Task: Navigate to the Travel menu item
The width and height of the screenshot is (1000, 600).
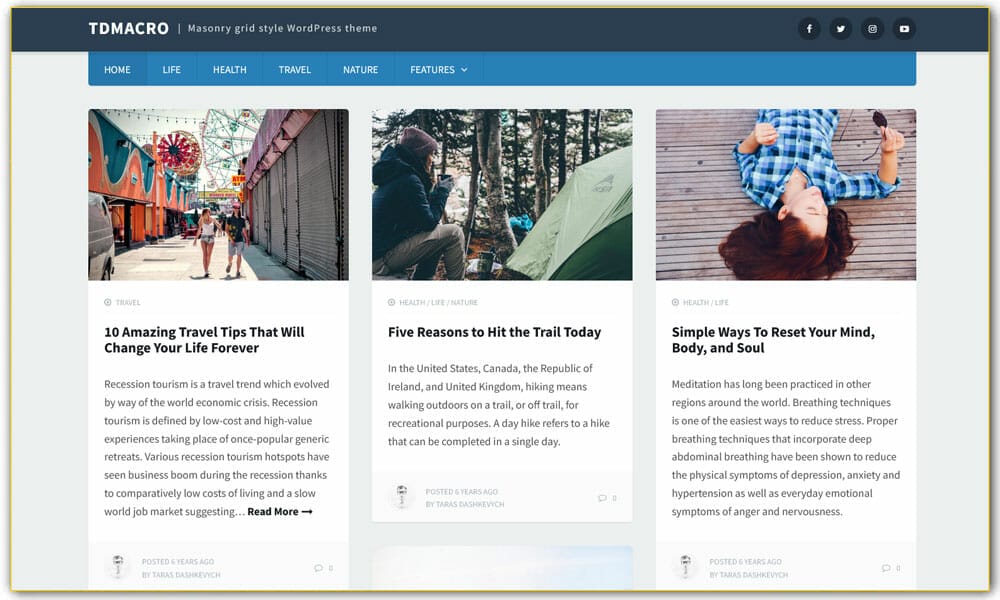Action: (x=294, y=70)
